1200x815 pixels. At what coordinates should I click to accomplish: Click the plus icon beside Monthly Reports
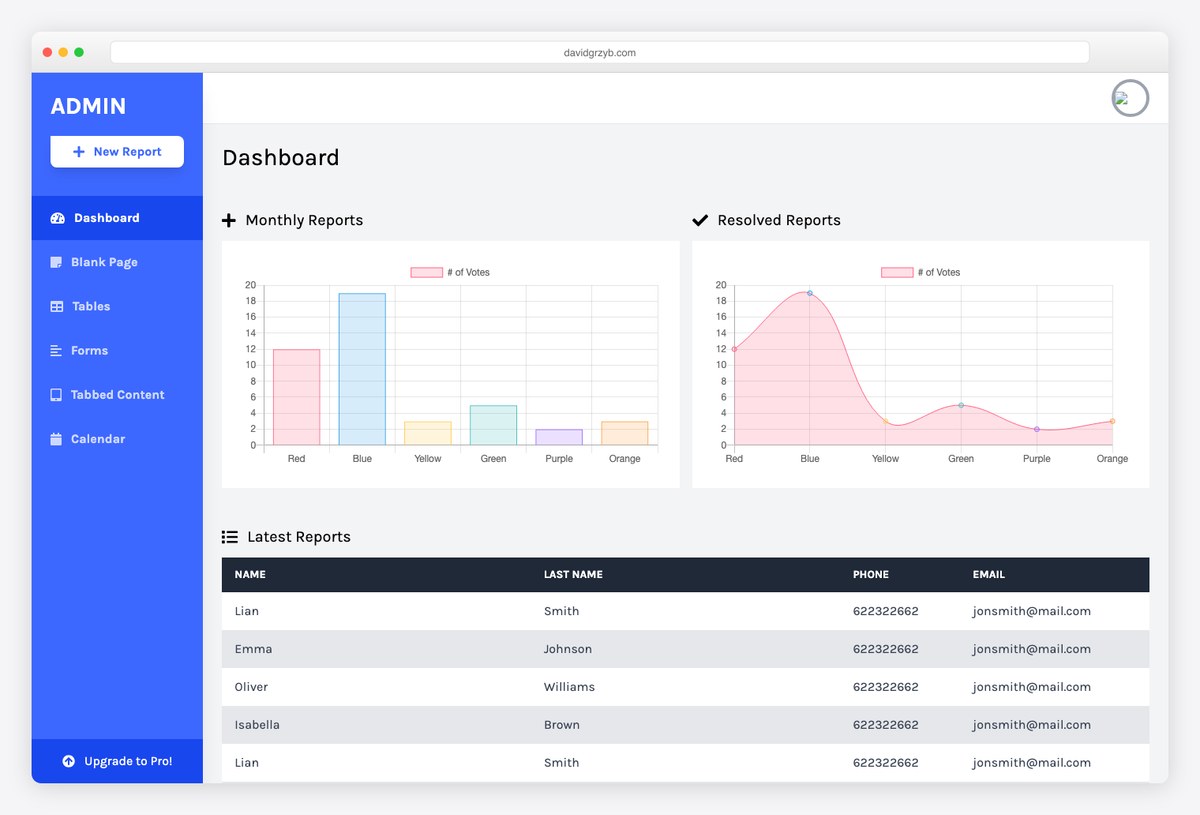tap(228, 220)
